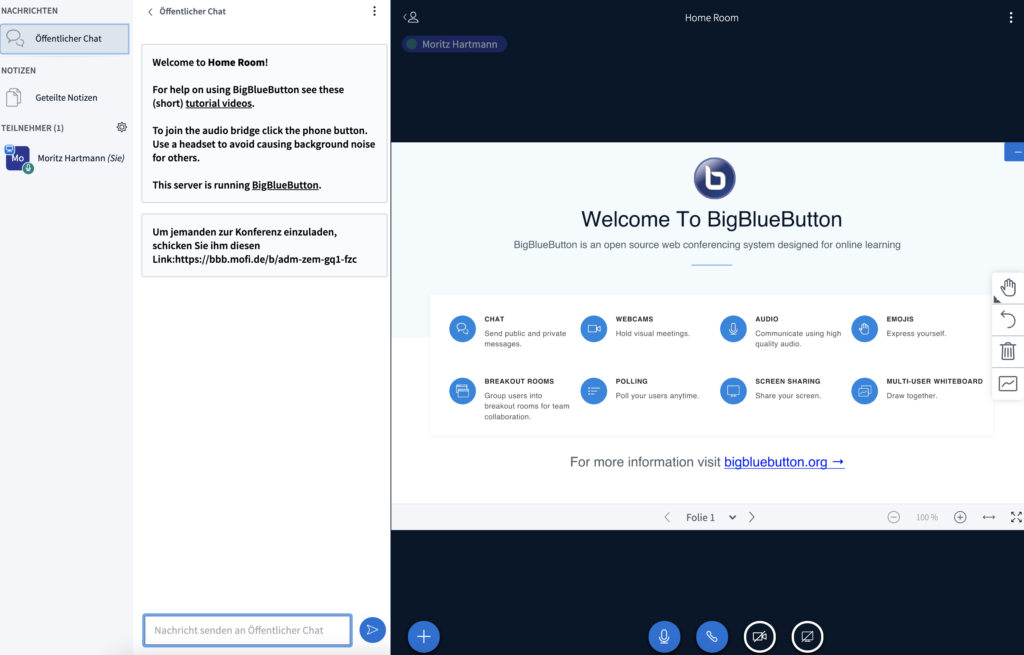This screenshot has height=655, width=1024.
Task: Toggle the user list panel
Action: 411,18
